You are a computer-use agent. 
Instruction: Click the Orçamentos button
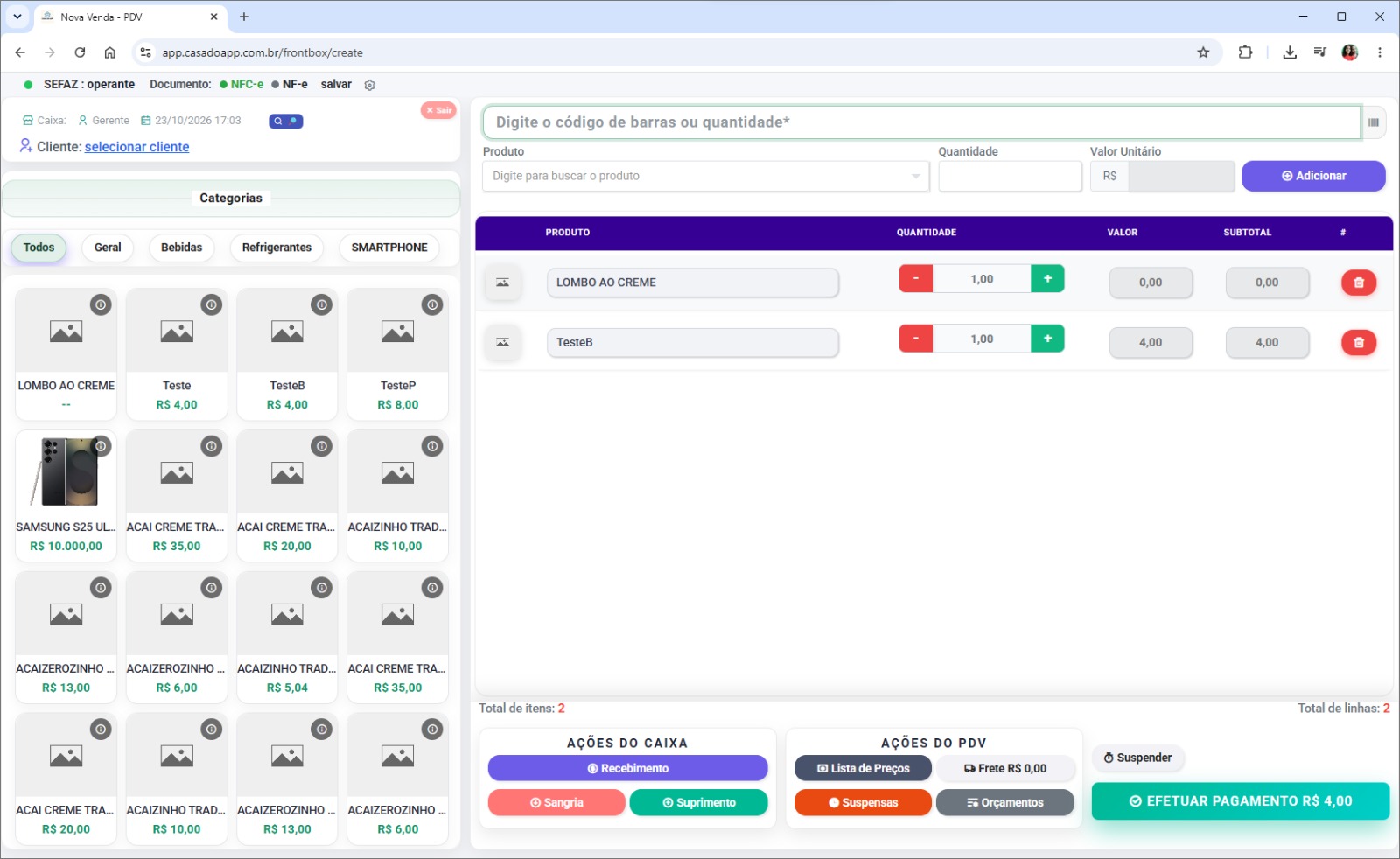tap(1004, 802)
